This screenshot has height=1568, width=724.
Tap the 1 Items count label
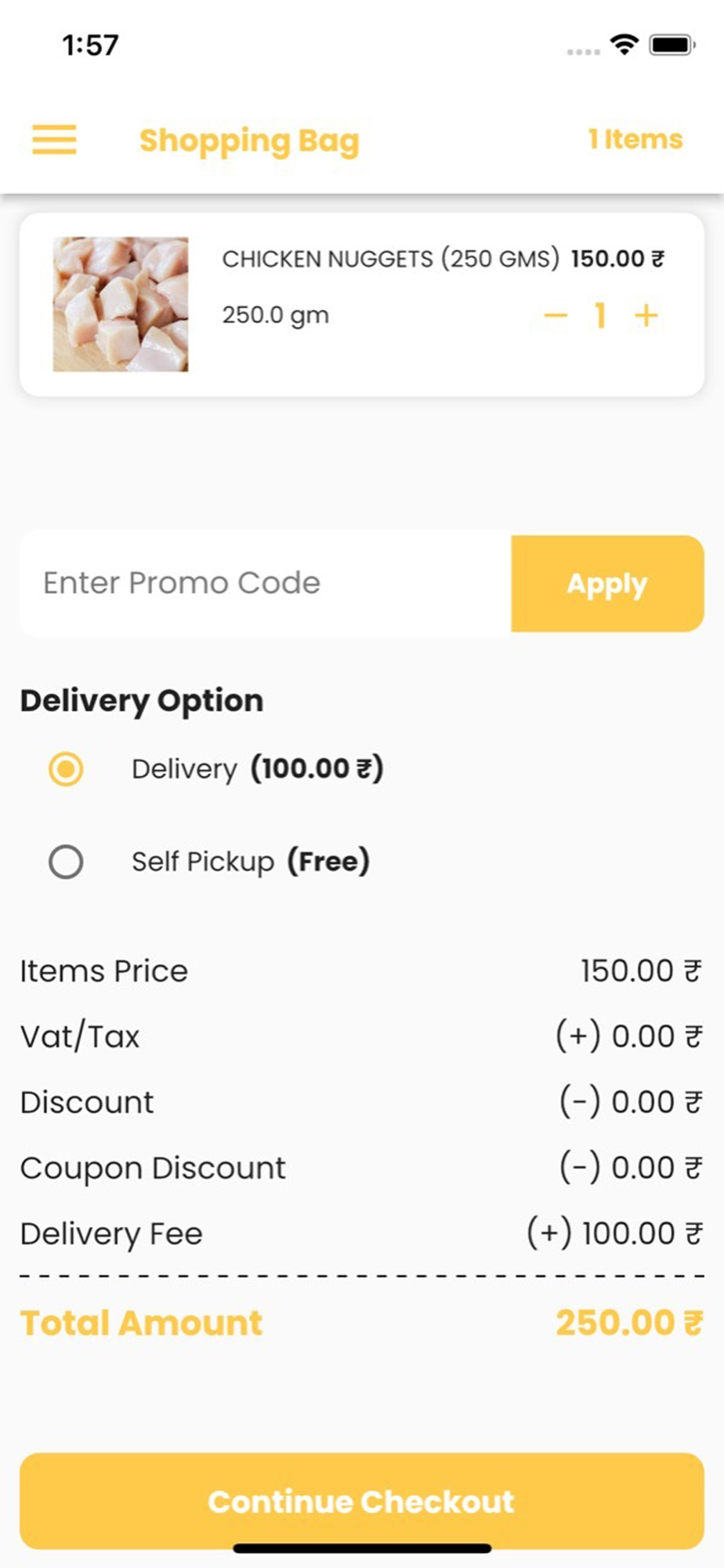(x=635, y=140)
